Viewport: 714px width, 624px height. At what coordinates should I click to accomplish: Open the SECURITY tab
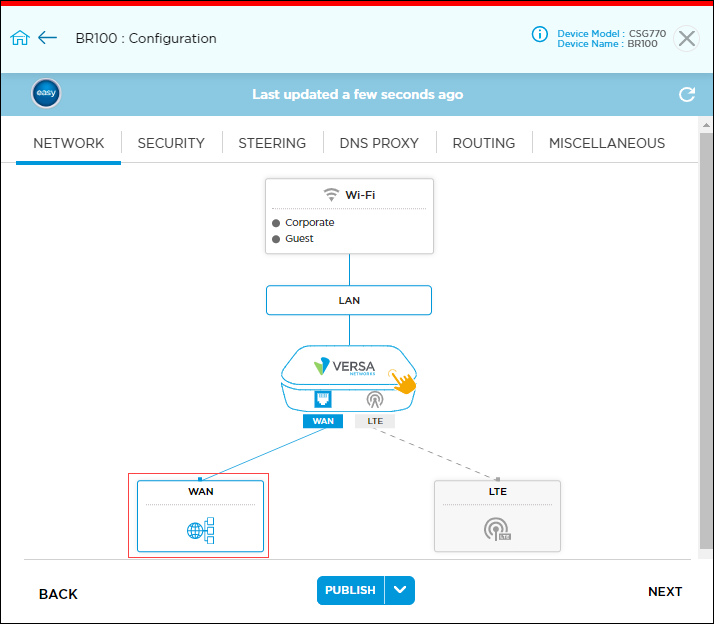171,143
